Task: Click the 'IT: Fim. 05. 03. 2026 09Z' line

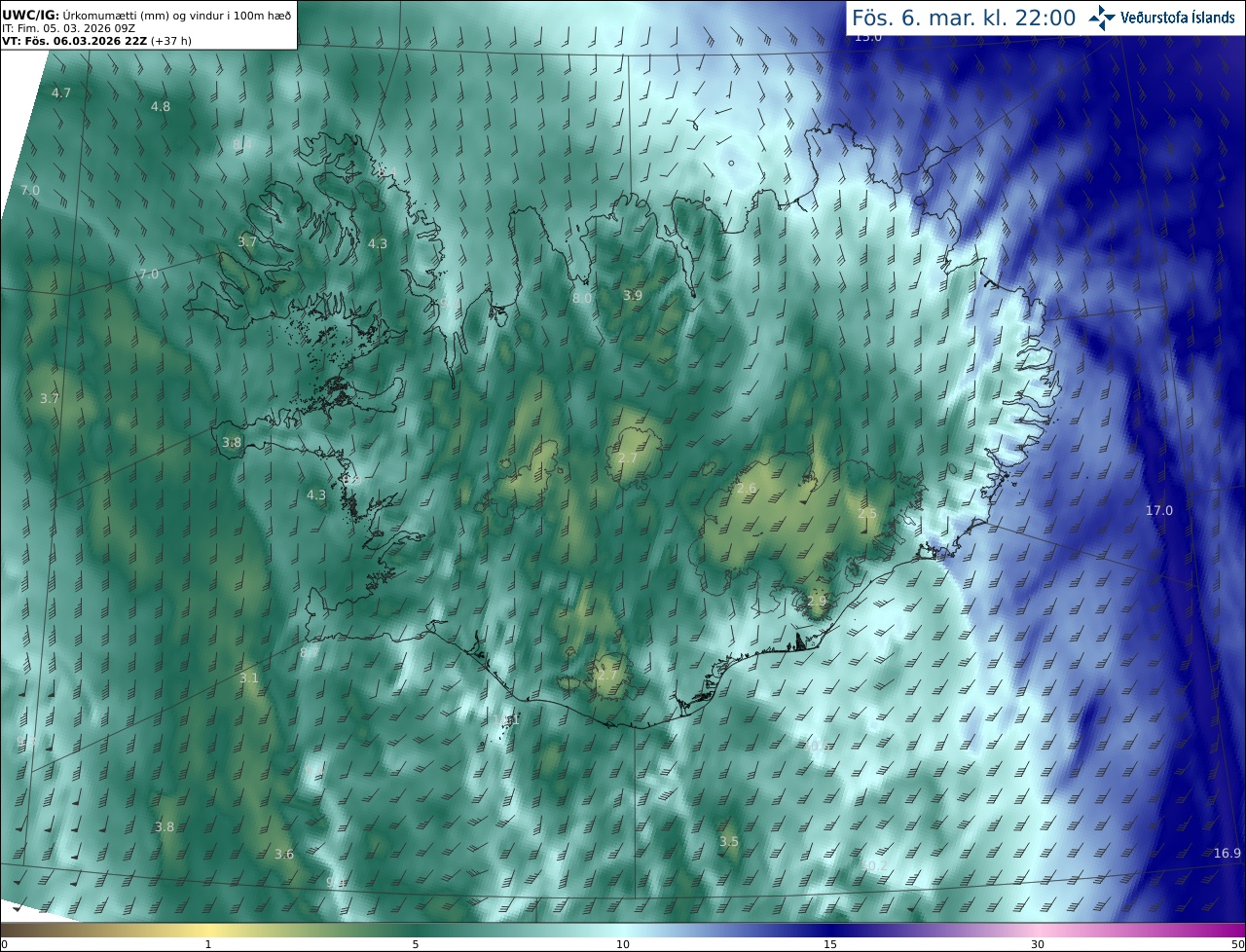Action: pyautogui.click(x=68, y=28)
